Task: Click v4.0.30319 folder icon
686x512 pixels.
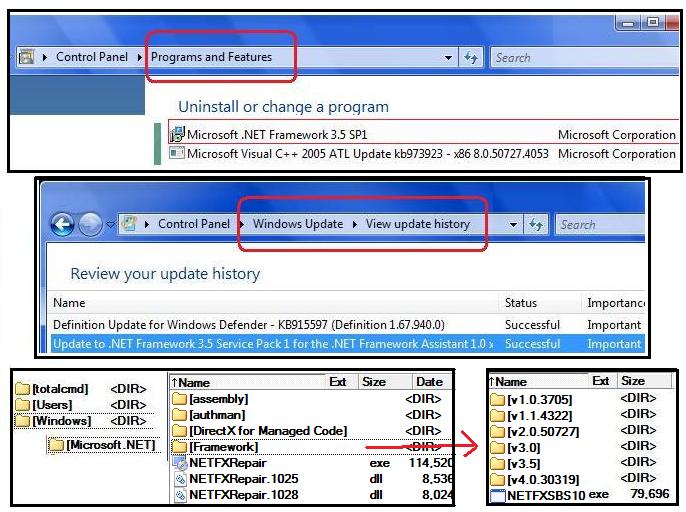Action: coord(497,480)
